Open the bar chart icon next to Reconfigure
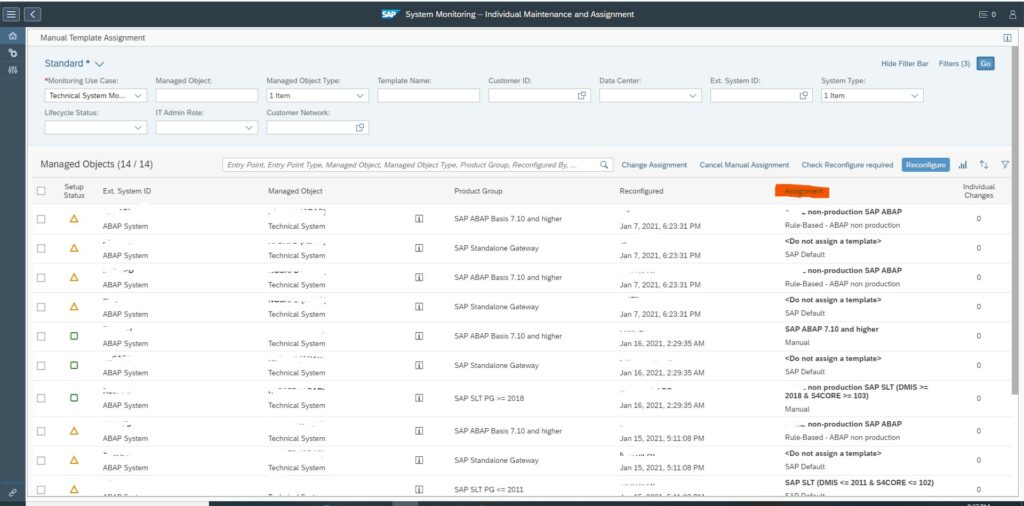 [963, 165]
